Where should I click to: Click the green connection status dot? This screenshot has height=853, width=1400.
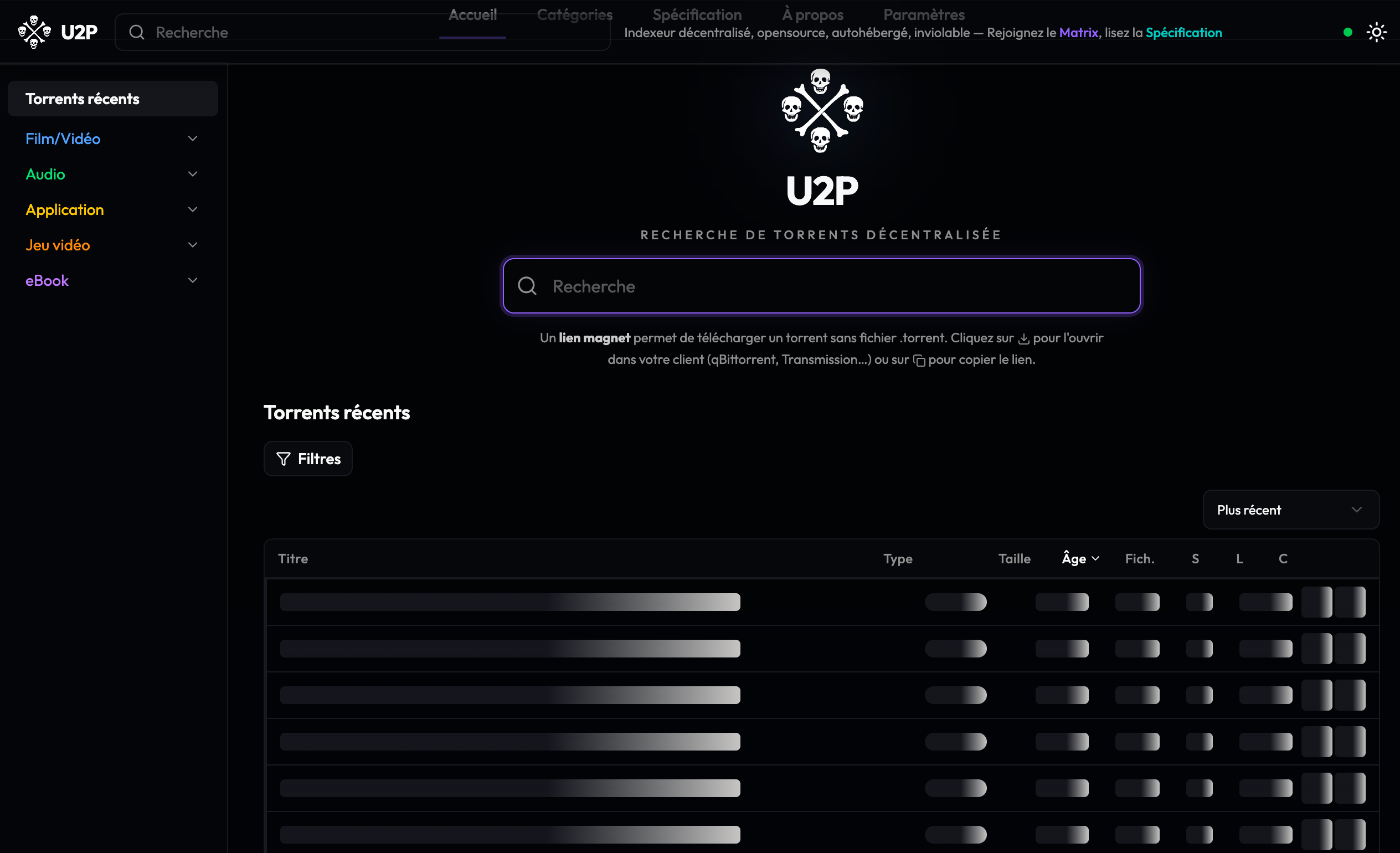1347,32
